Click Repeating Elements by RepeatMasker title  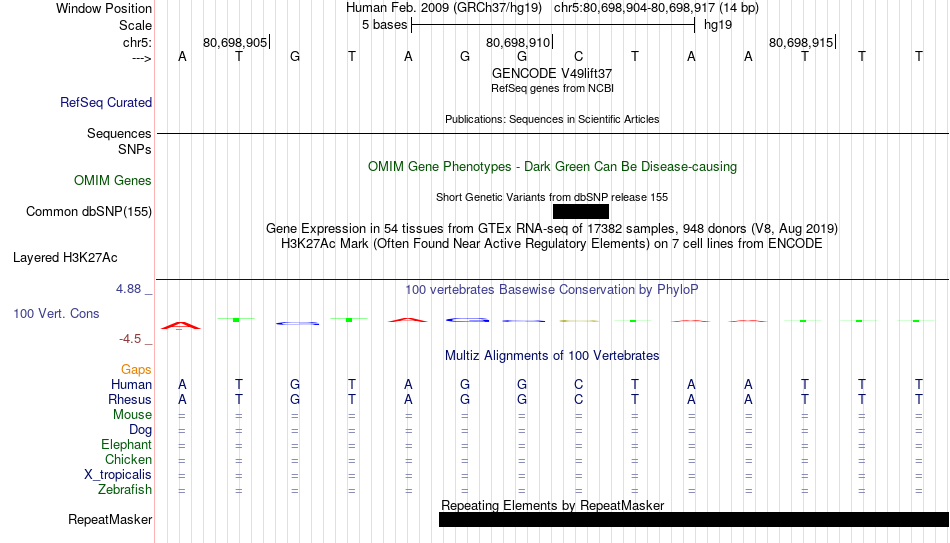point(553,505)
